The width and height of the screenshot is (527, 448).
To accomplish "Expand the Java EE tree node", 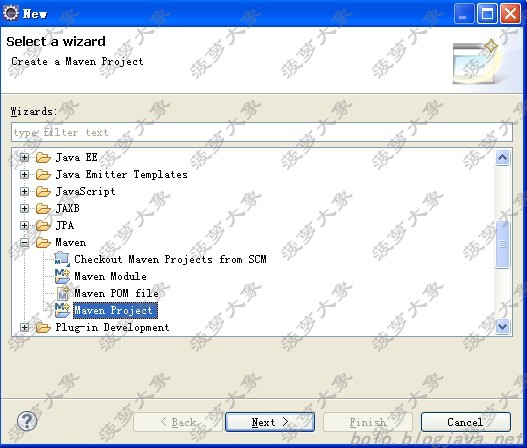I will coord(24,157).
